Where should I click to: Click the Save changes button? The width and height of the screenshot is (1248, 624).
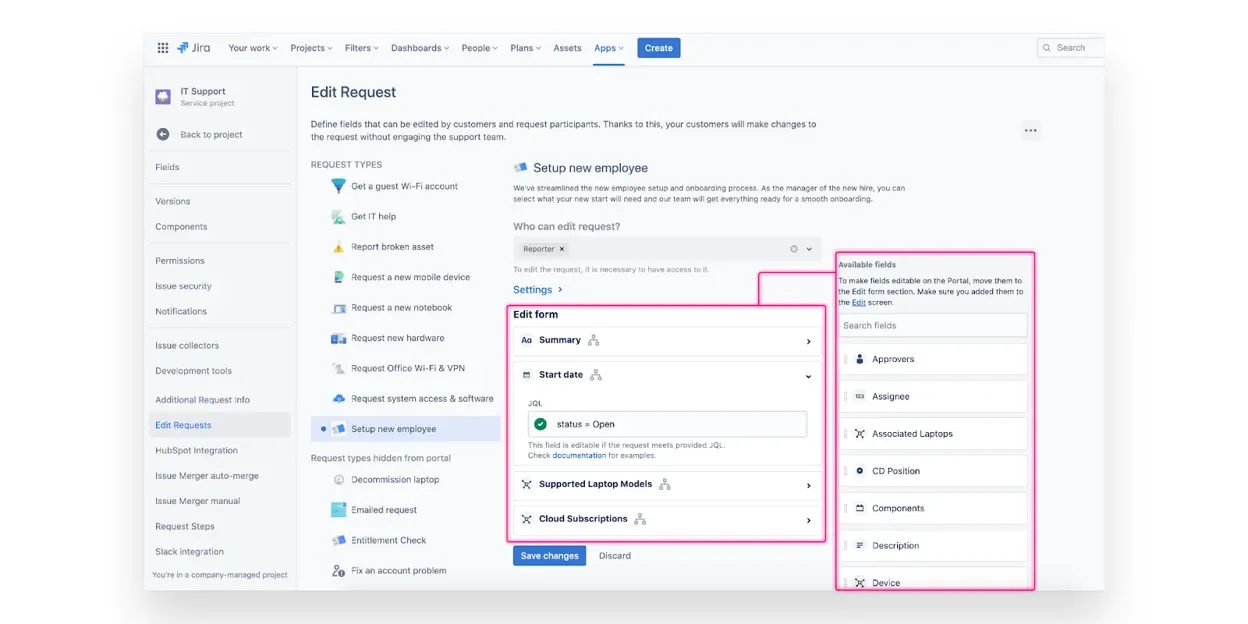click(549, 556)
